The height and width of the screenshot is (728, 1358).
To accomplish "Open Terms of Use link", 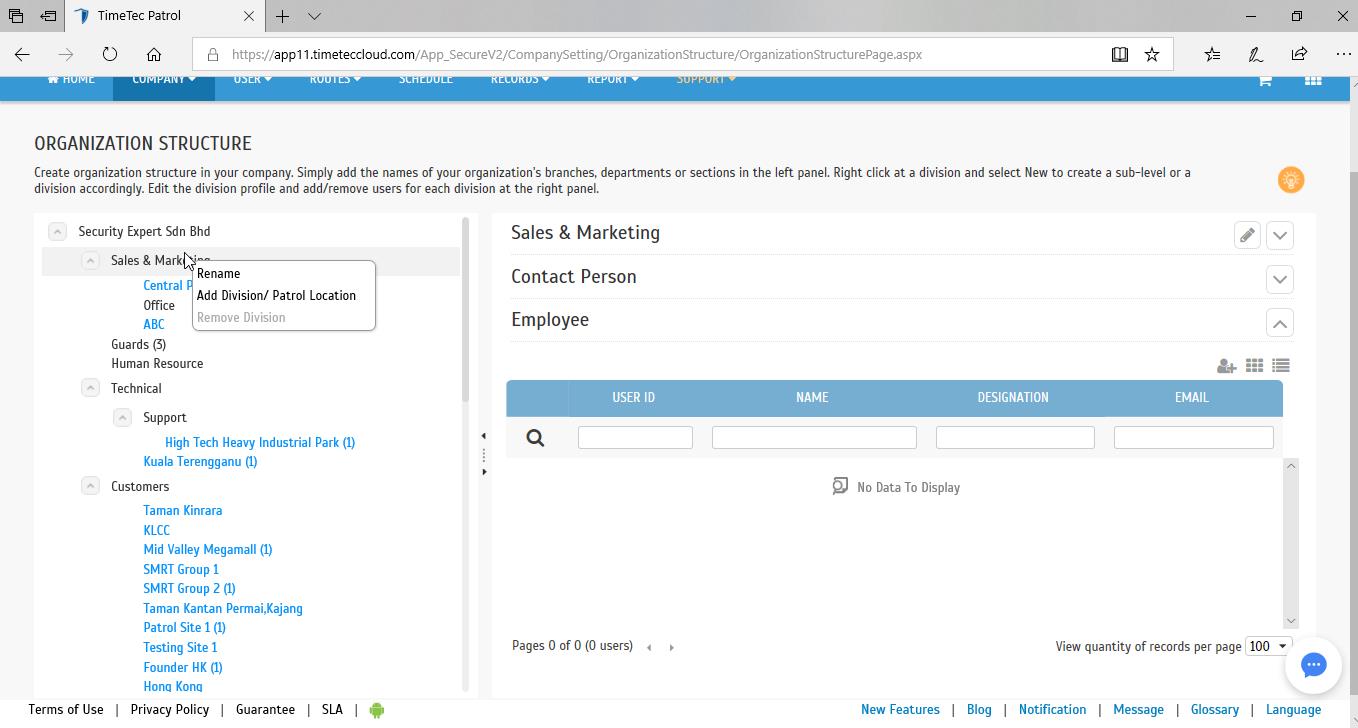I will pos(66,710).
